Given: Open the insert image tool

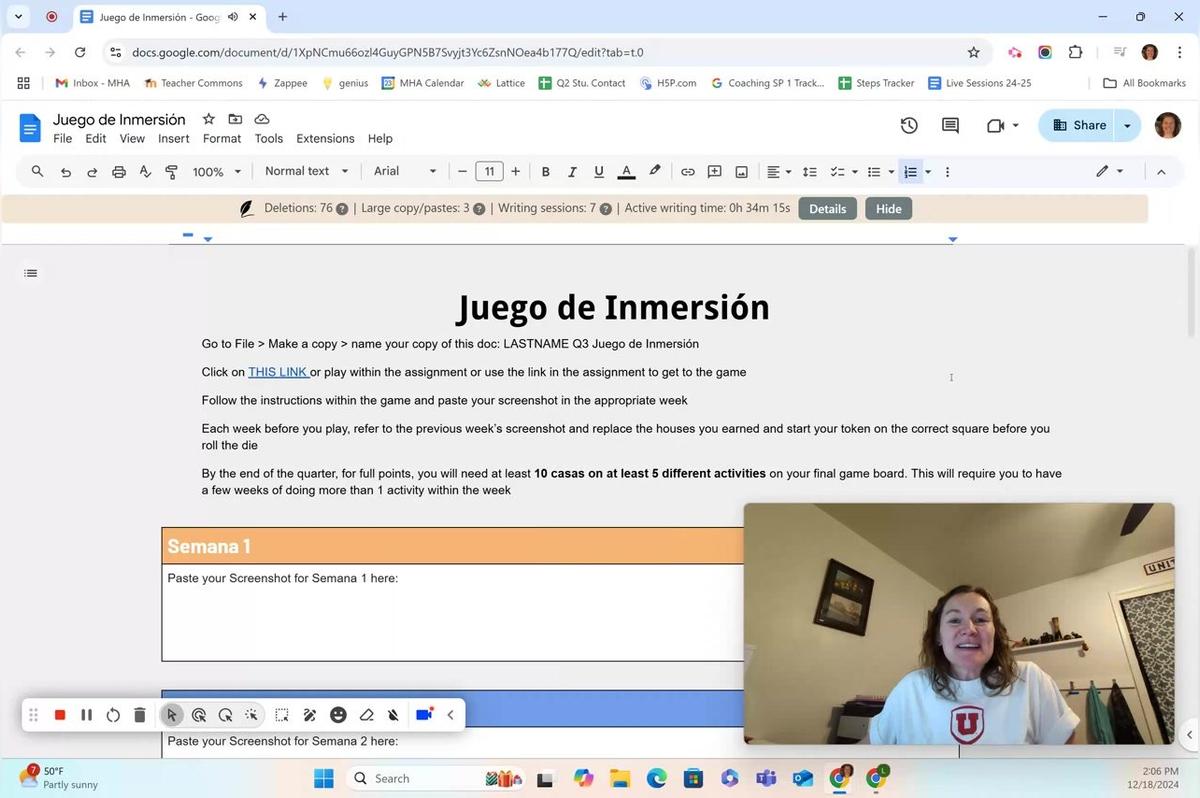Looking at the screenshot, I should coord(740,171).
